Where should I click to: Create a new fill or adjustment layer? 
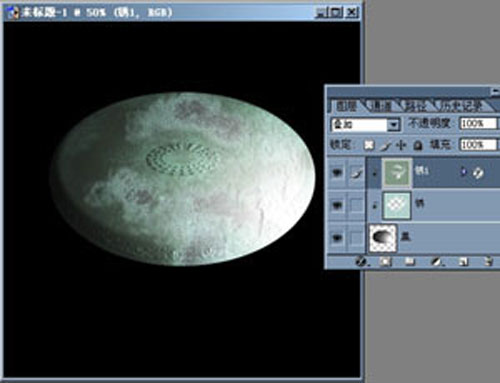(x=436, y=262)
